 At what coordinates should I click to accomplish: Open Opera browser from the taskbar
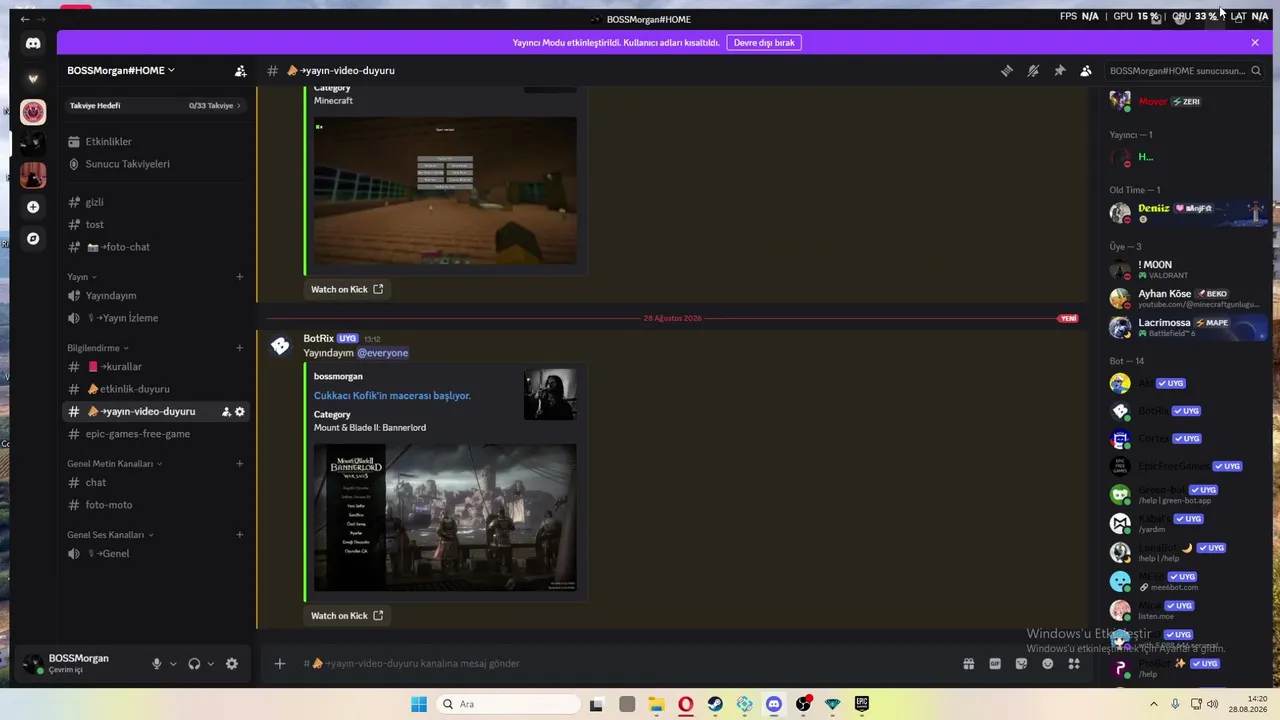pos(686,704)
